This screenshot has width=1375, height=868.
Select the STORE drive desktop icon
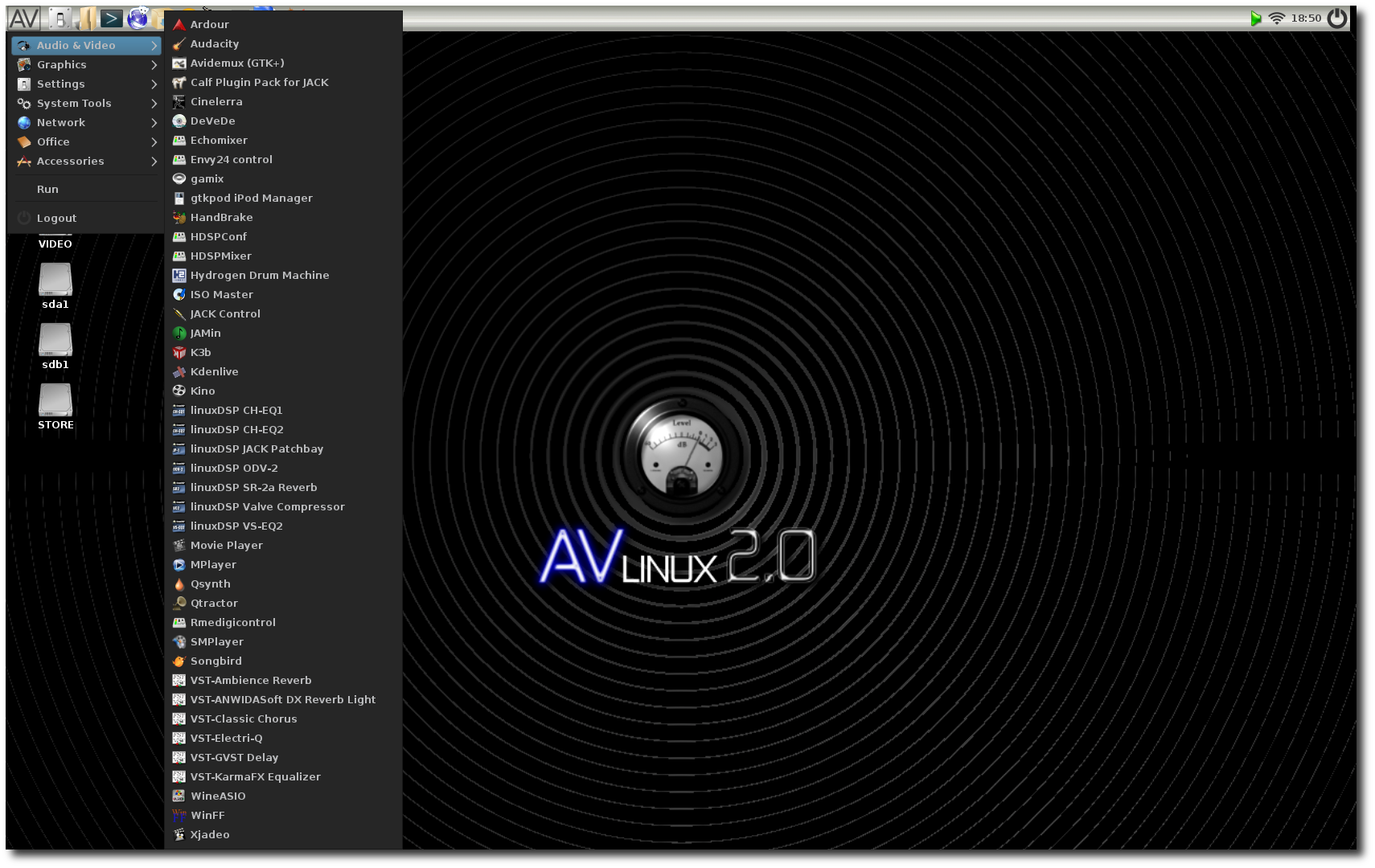click(x=55, y=407)
